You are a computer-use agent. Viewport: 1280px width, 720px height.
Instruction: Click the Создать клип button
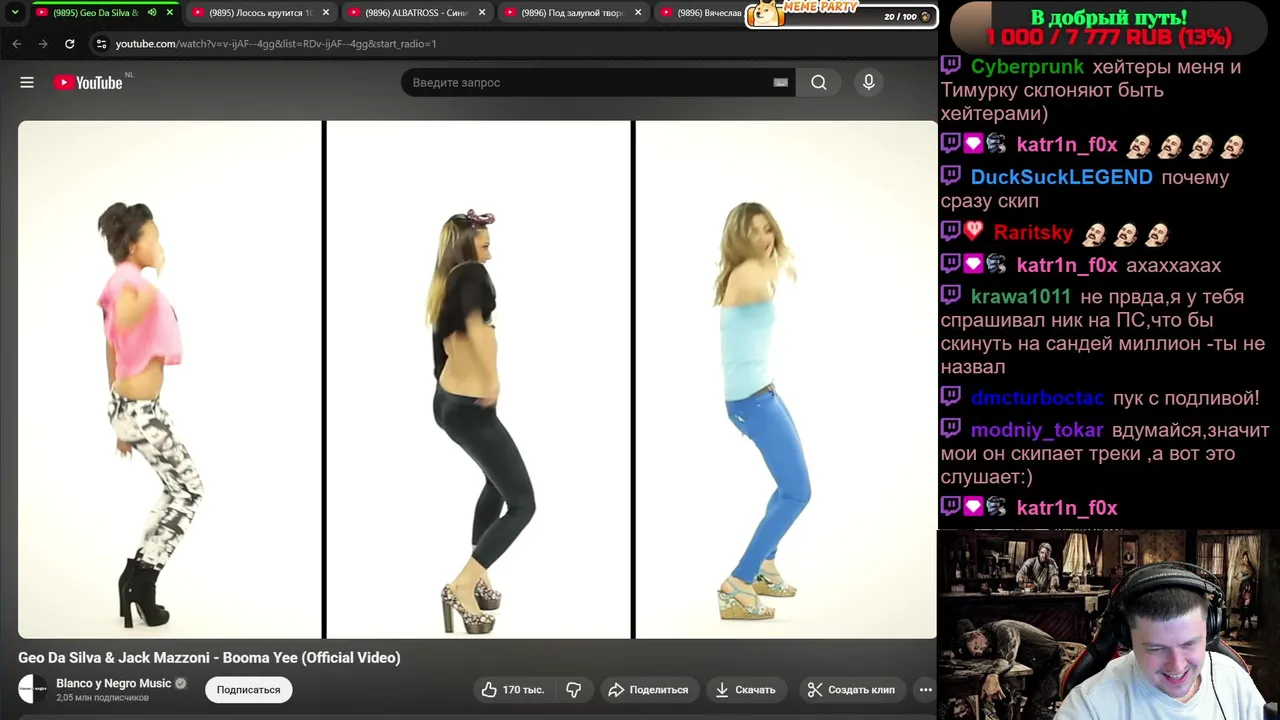pos(851,689)
